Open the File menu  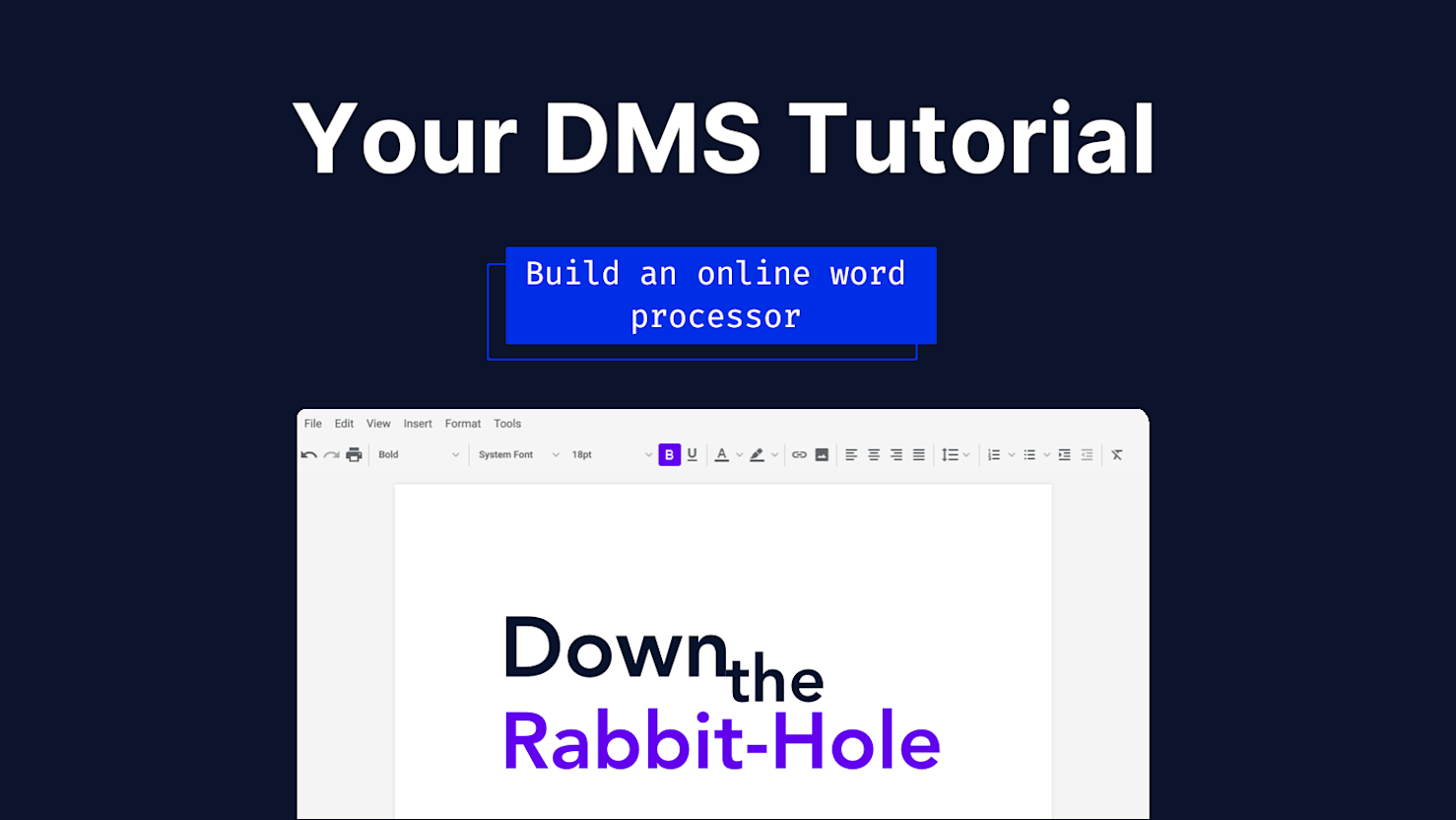(x=313, y=424)
